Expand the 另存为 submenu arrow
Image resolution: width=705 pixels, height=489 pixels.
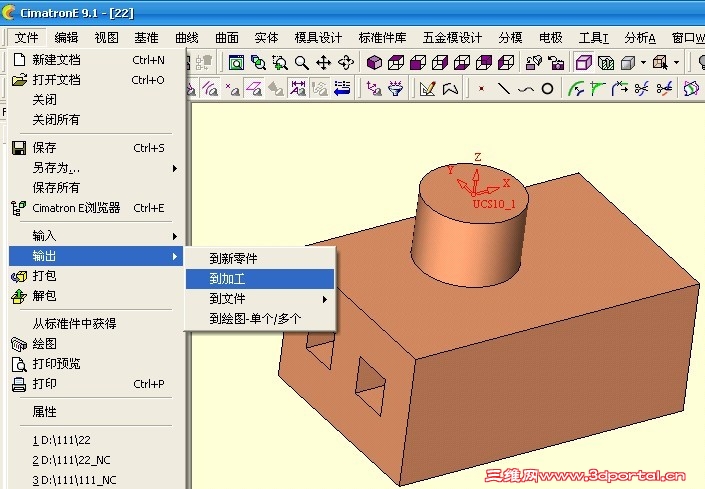[175, 168]
